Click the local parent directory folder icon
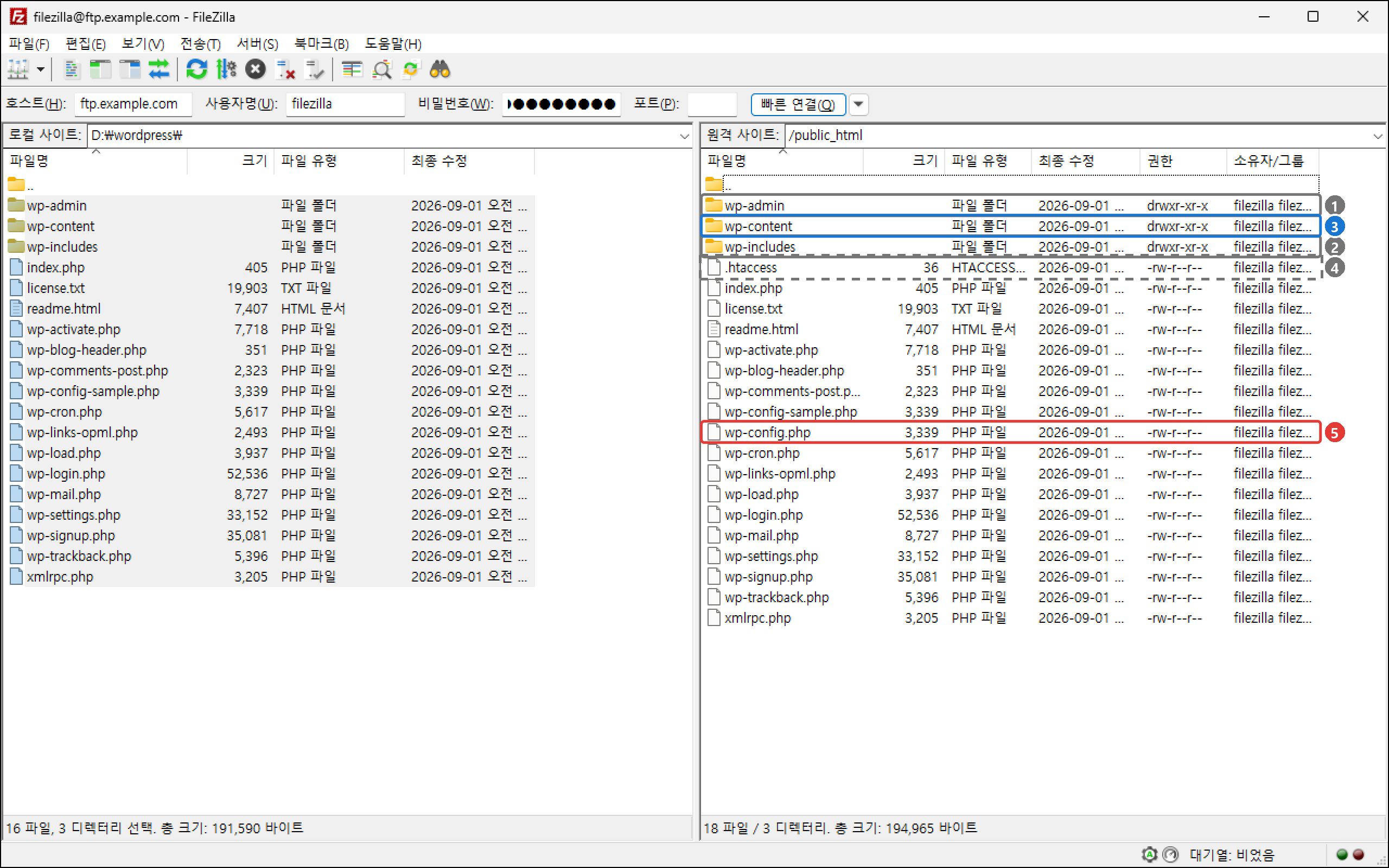 point(16,184)
